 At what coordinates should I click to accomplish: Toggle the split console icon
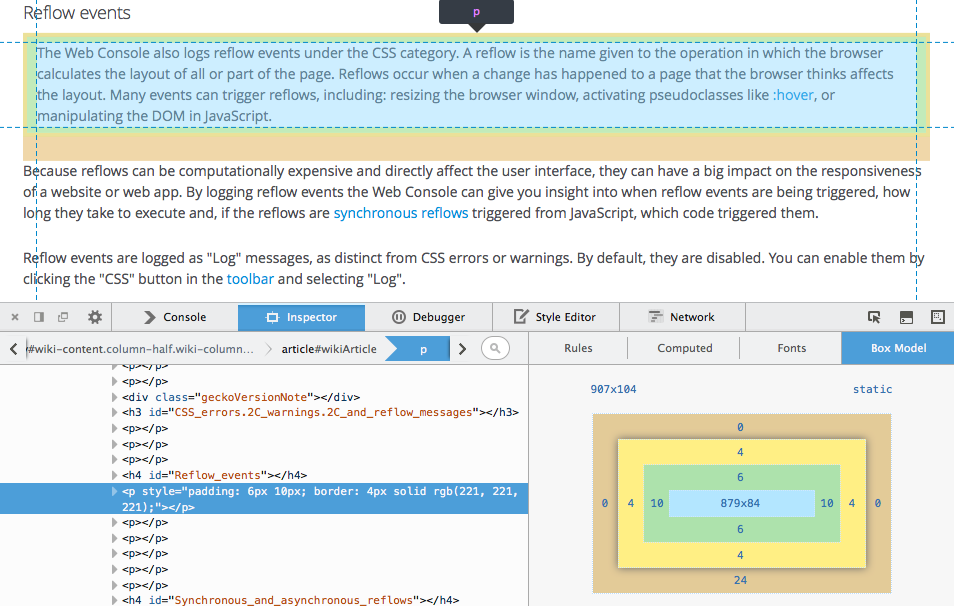[906, 317]
